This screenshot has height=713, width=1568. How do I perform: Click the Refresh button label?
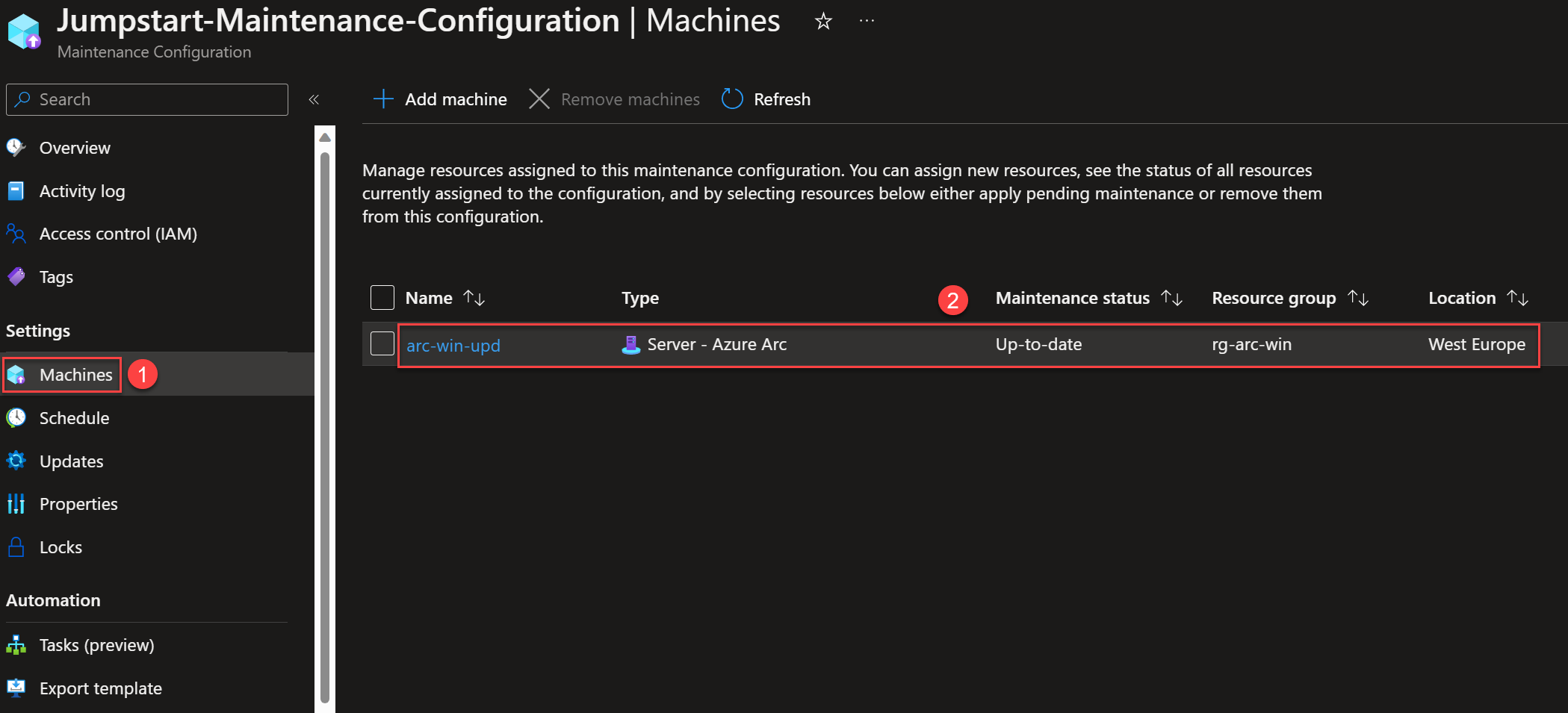782,99
